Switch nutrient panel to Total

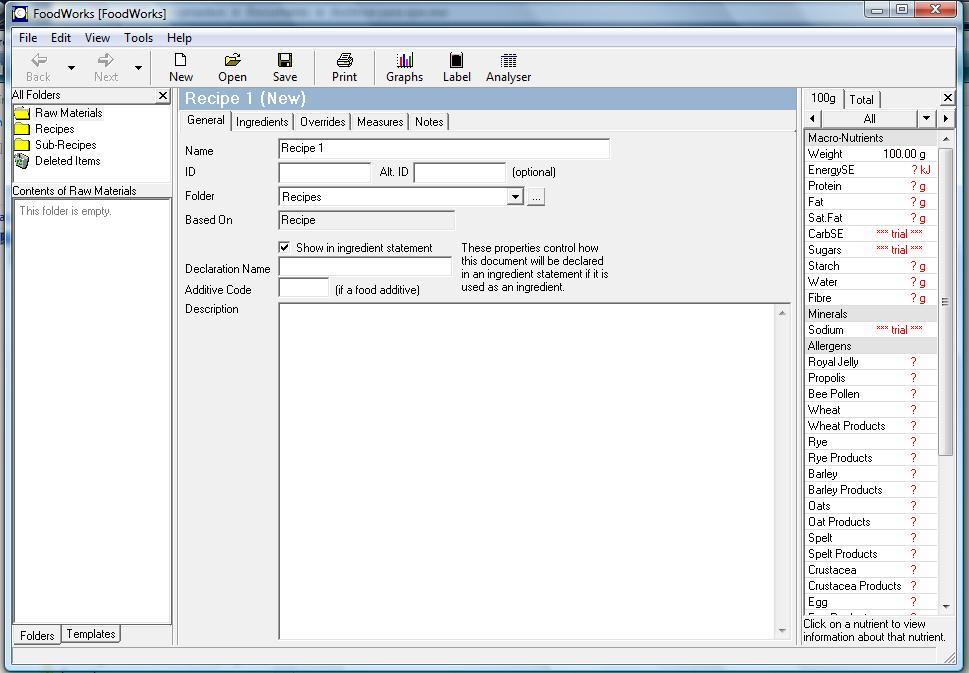(x=861, y=99)
